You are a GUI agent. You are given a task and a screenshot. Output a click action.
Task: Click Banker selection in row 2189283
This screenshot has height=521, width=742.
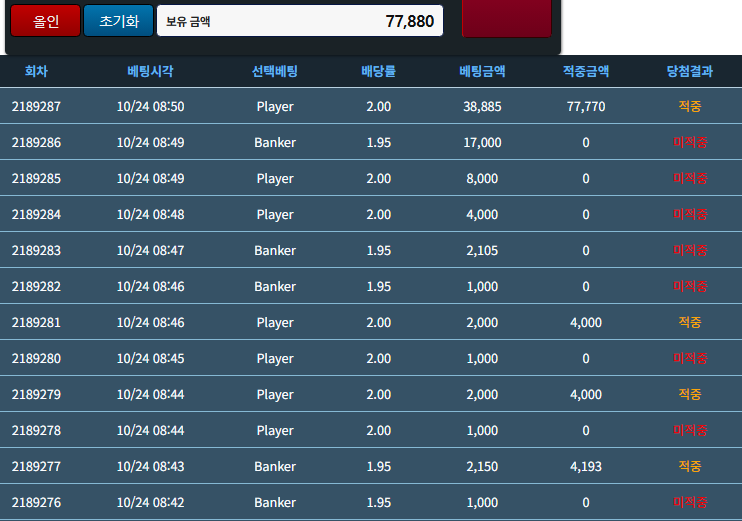tap(275, 250)
